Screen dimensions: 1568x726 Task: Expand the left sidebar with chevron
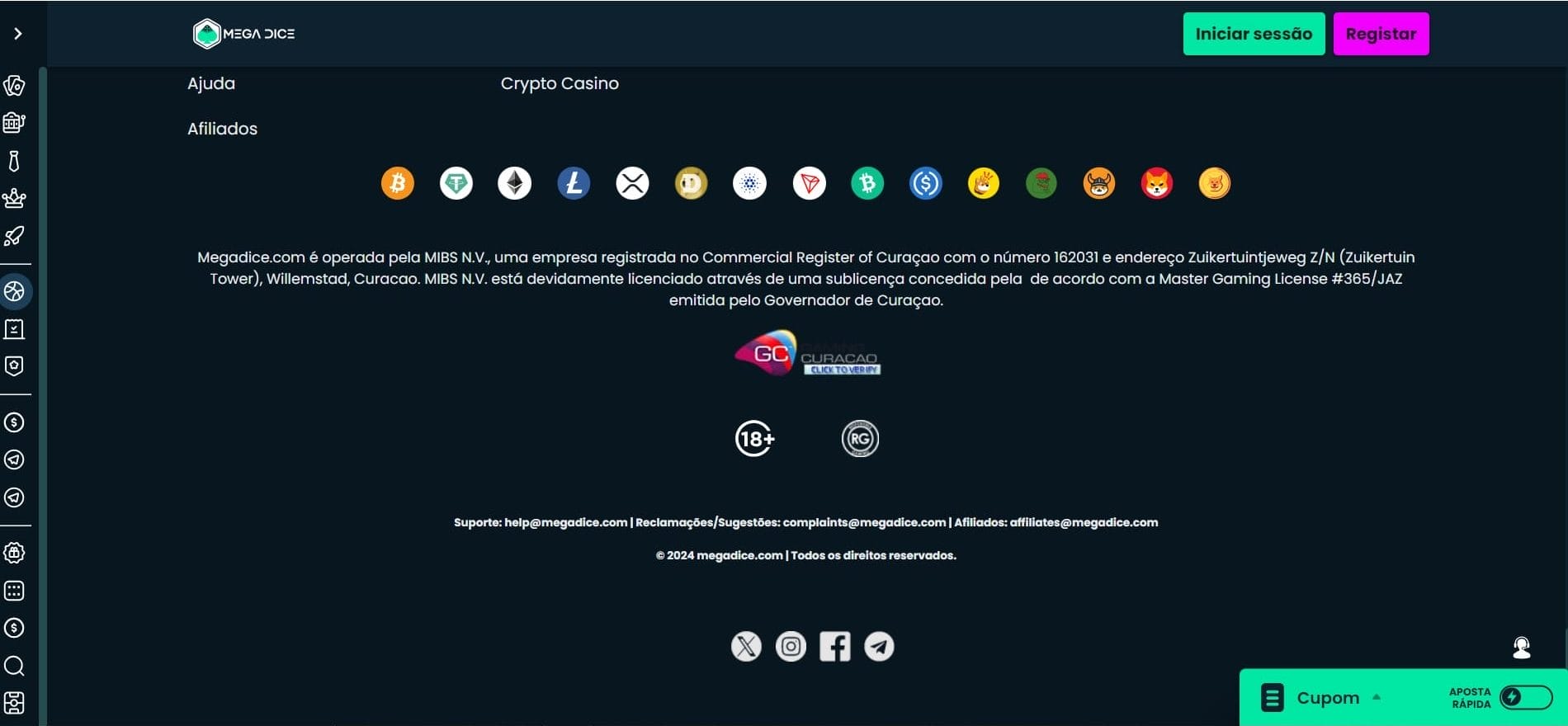[17, 34]
